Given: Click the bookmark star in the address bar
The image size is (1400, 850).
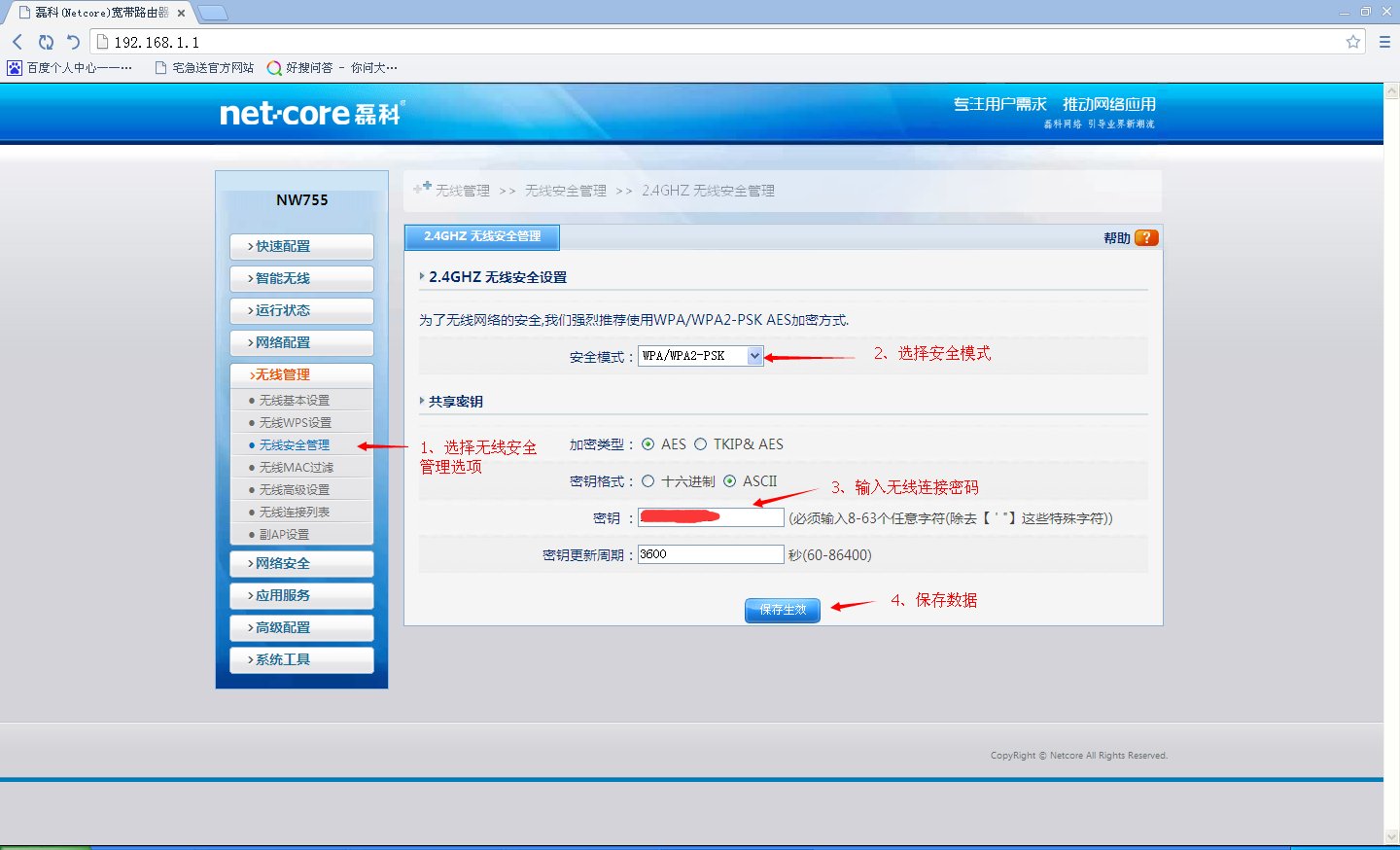Looking at the screenshot, I should (1352, 42).
